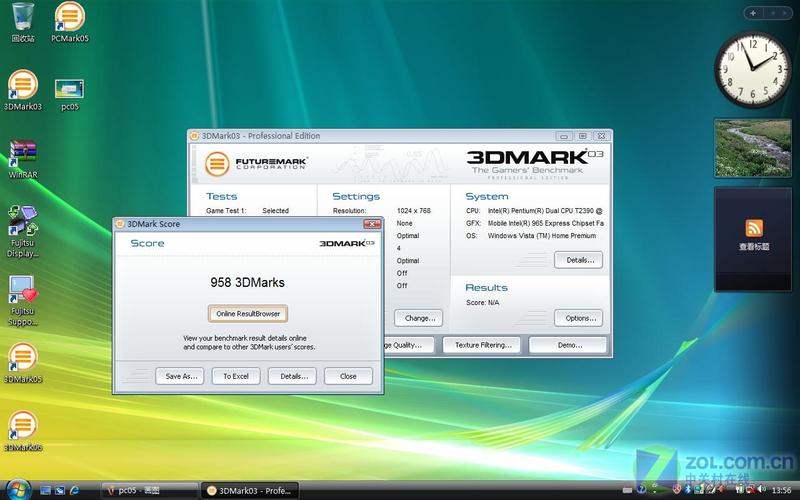Click the 3DMark Score title bar icon
800x500 pixels.
[120, 224]
